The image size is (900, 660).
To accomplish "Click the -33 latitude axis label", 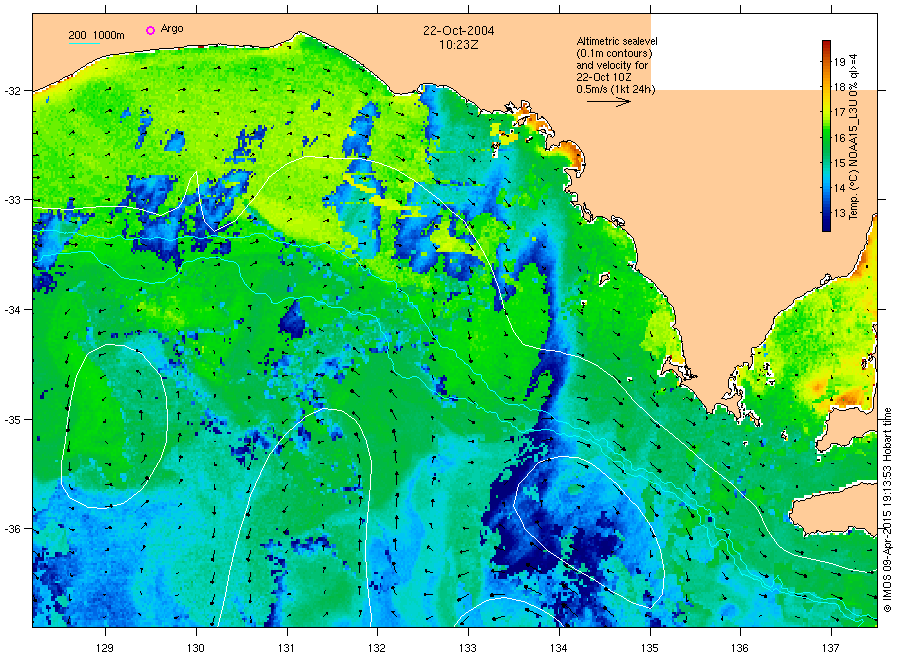I will click(13, 200).
